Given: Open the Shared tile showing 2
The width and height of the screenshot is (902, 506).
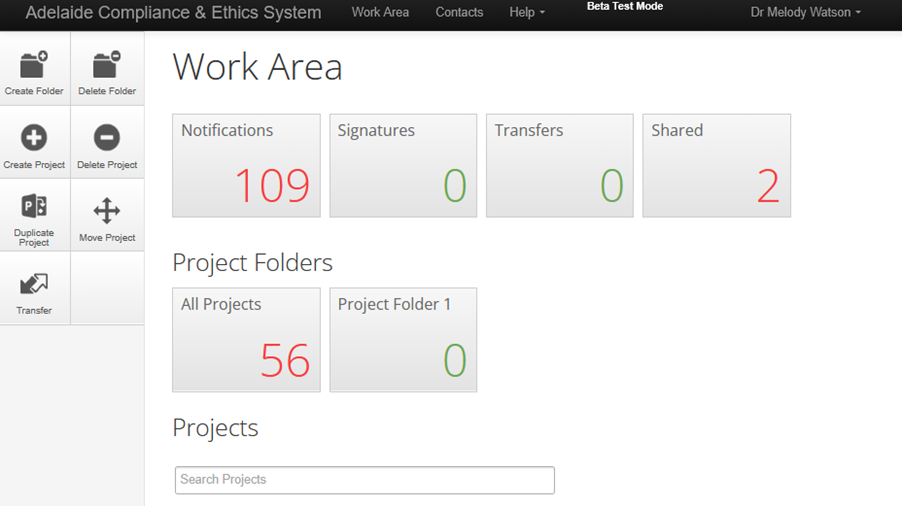Looking at the screenshot, I should [x=717, y=166].
